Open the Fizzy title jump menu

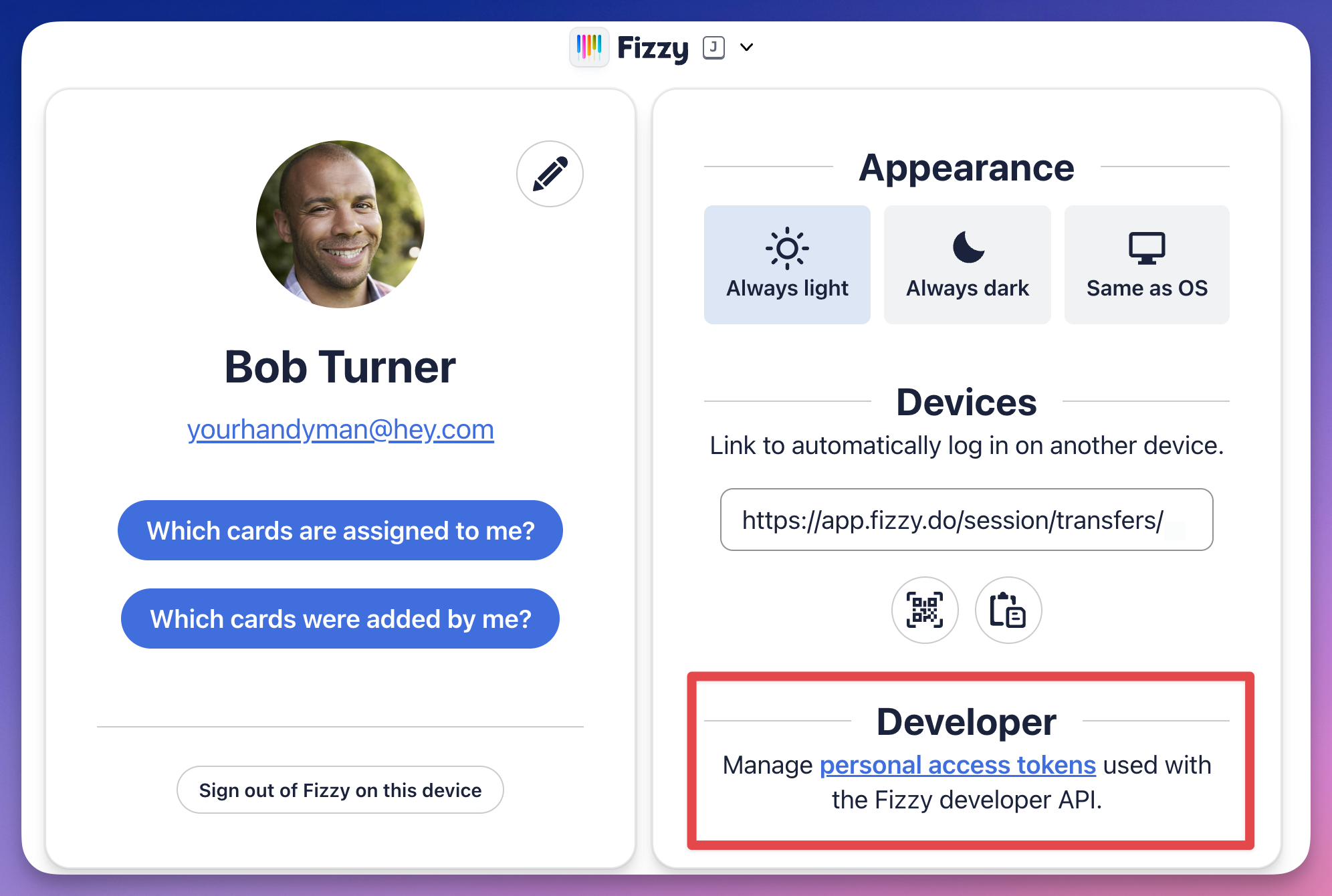click(x=653, y=48)
